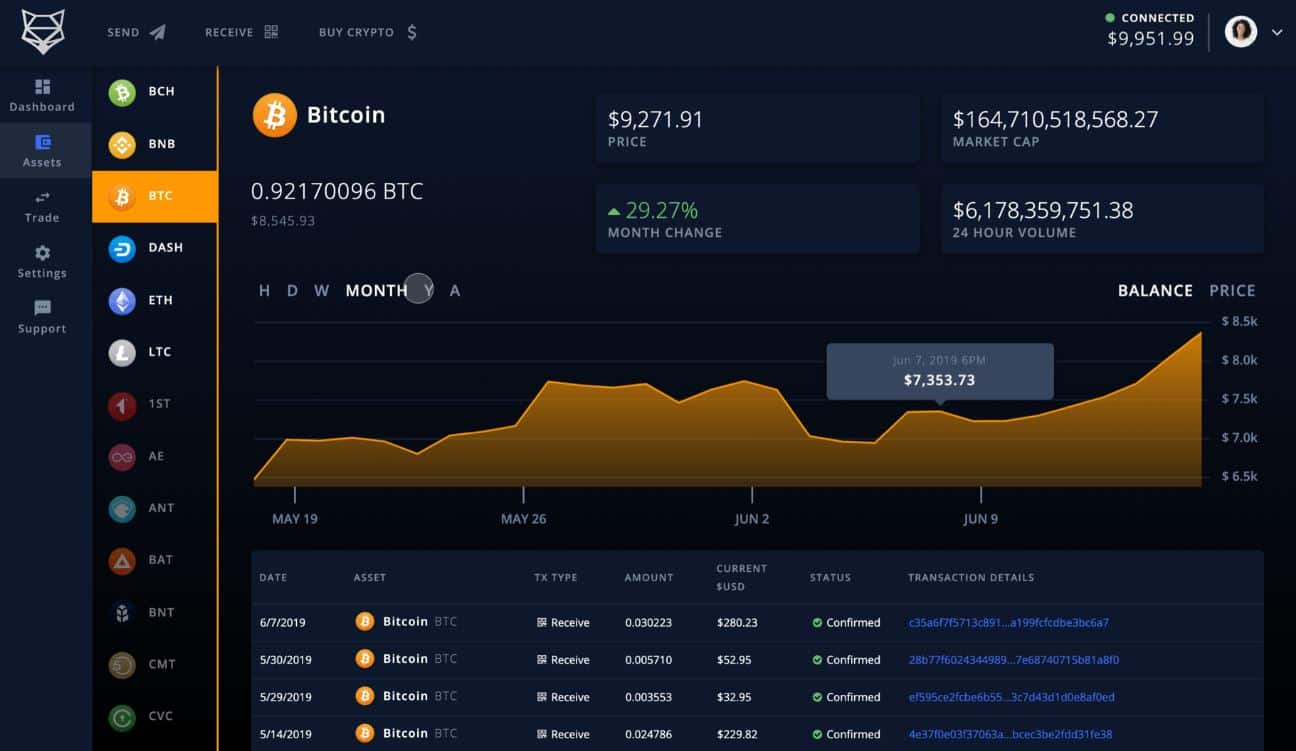Click the 0.92170096 BTC balance

(337, 191)
